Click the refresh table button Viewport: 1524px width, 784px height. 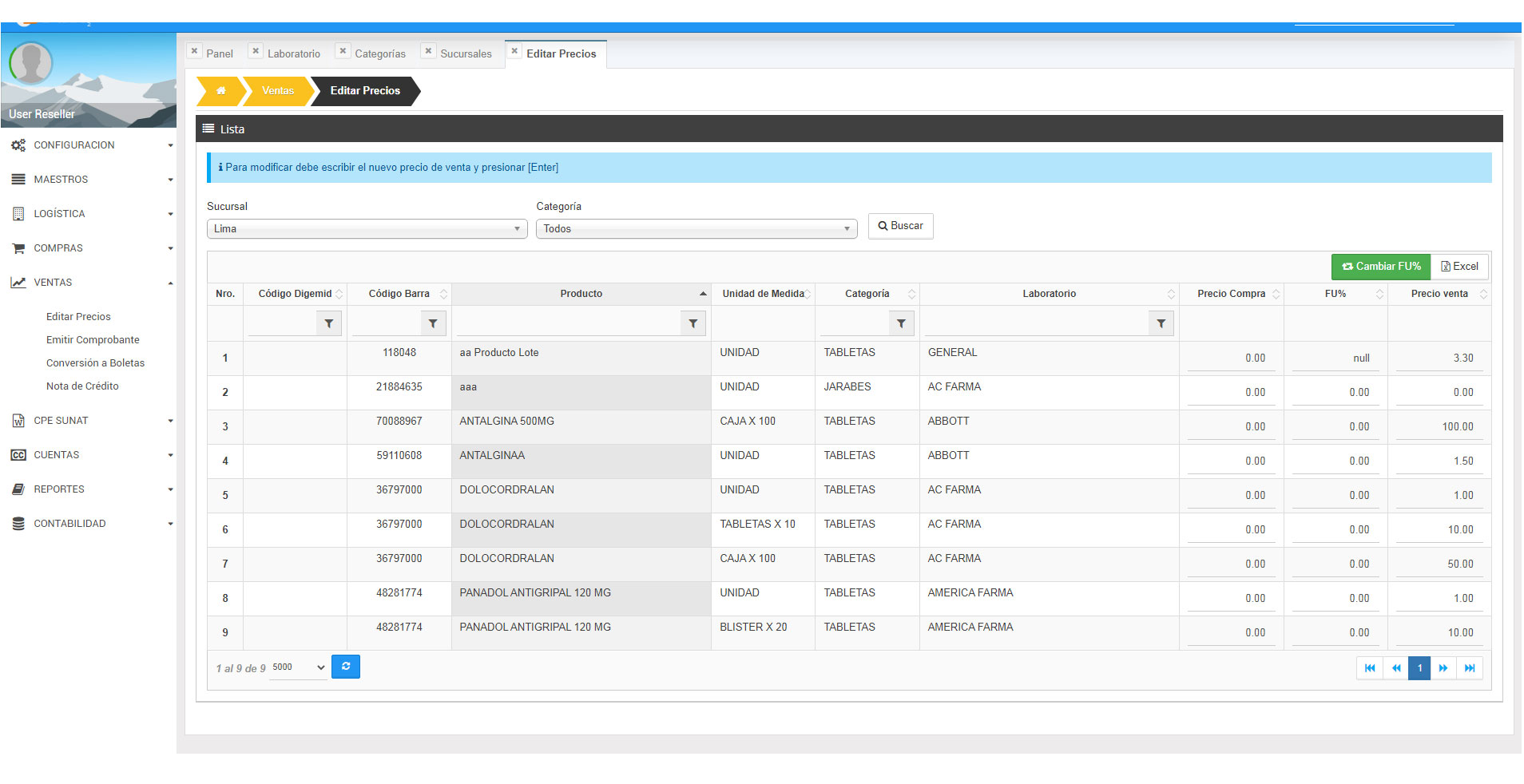click(x=346, y=667)
